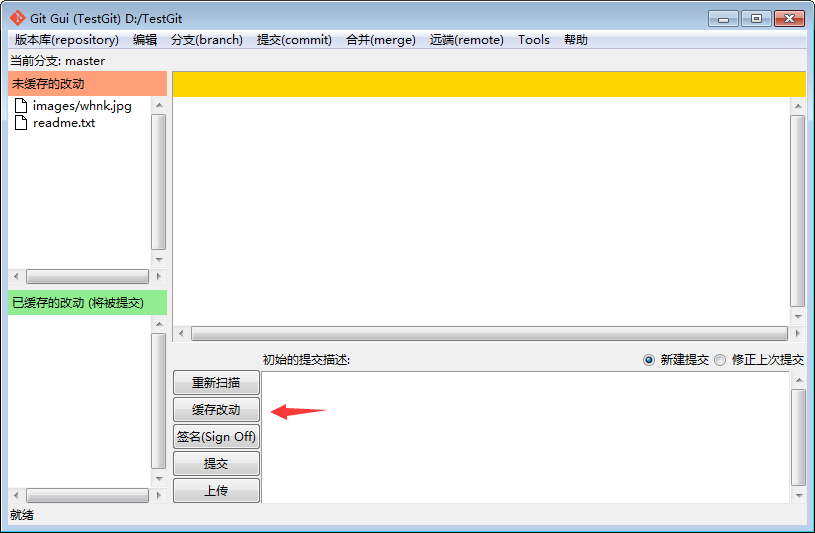Image resolution: width=815 pixels, height=533 pixels.
Task: Click the file icon beside readme.txt
Action: click(x=21, y=123)
